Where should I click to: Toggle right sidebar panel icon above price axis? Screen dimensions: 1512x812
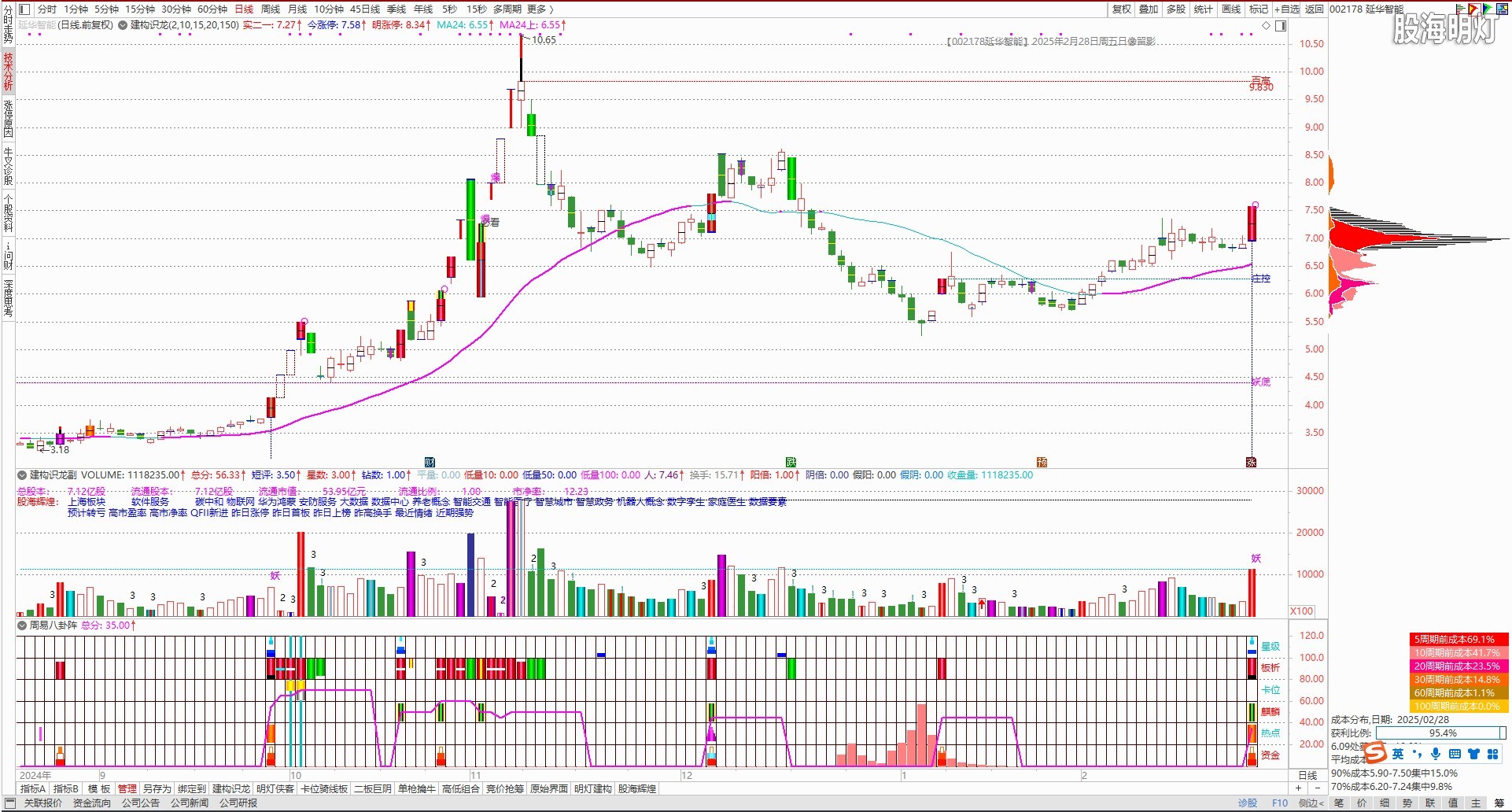click(1281, 26)
